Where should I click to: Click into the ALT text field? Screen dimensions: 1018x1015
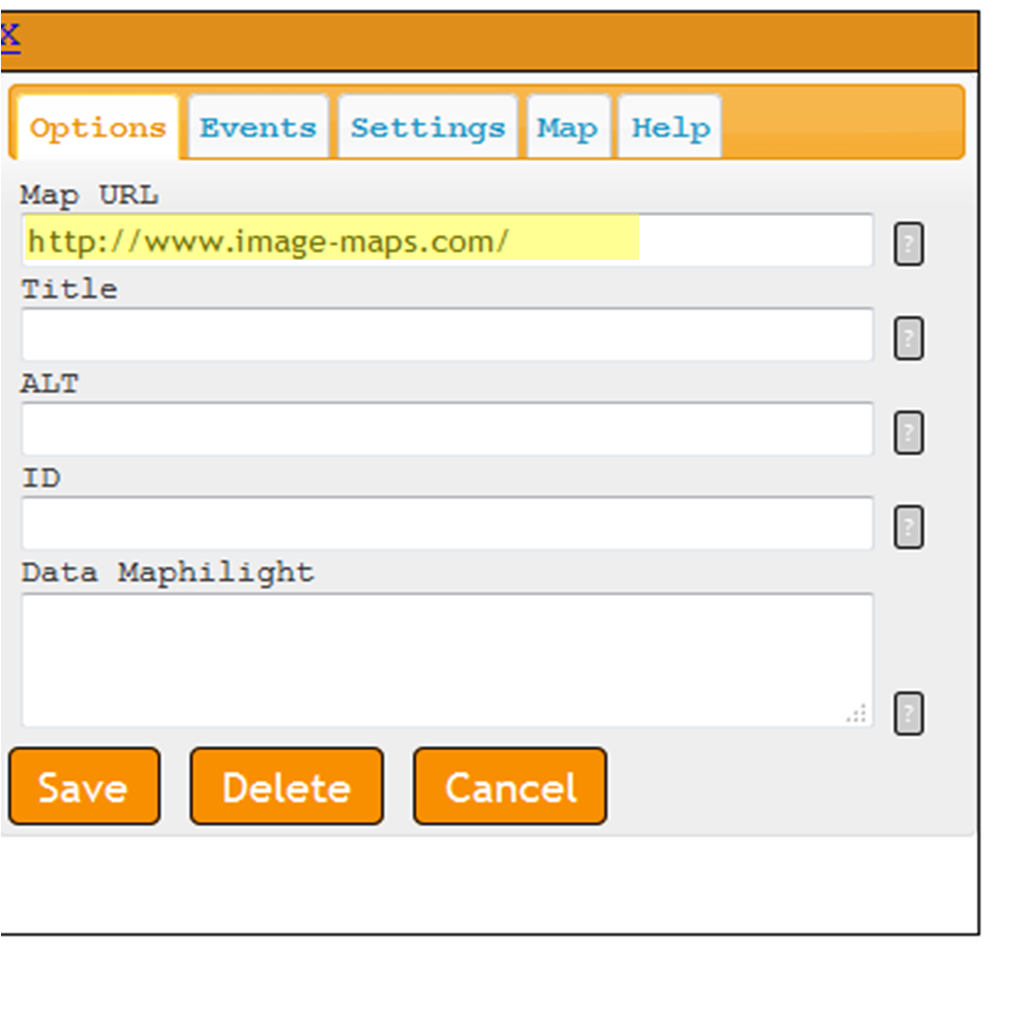click(447, 429)
